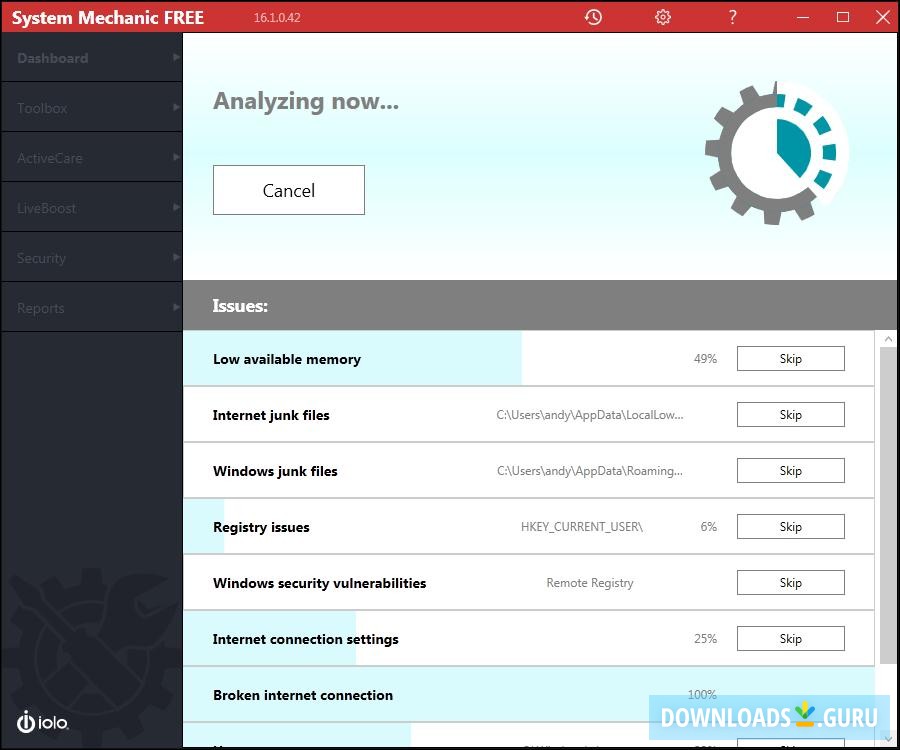Skip the Internet junk files scan
Image resolution: width=900 pixels, height=750 pixels.
click(x=790, y=414)
